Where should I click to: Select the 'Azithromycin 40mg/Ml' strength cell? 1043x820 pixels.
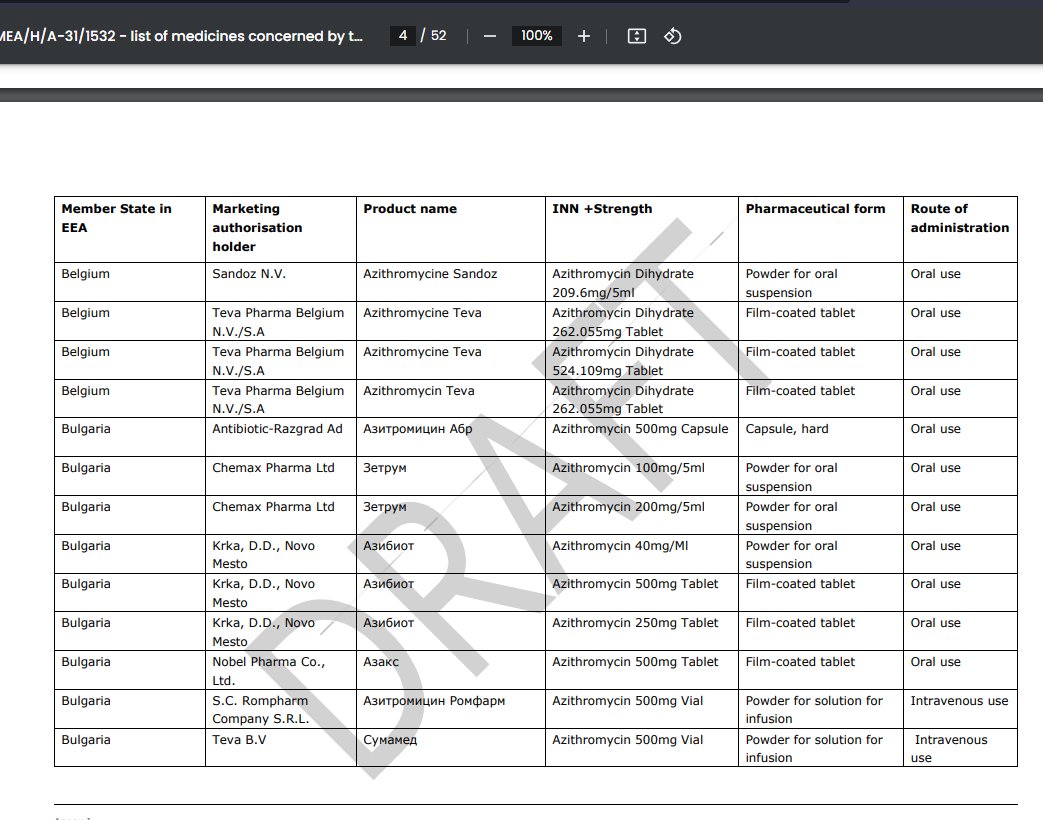[620, 546]
